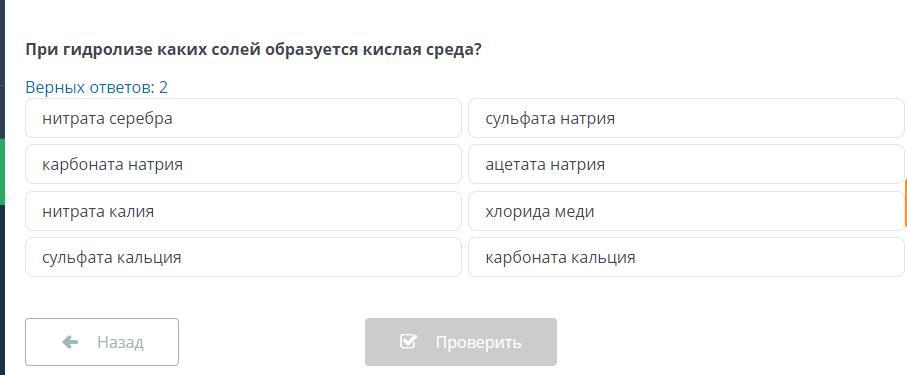Go back with the Назад button
The image size is (907, 375).
(x=102, y=342)
